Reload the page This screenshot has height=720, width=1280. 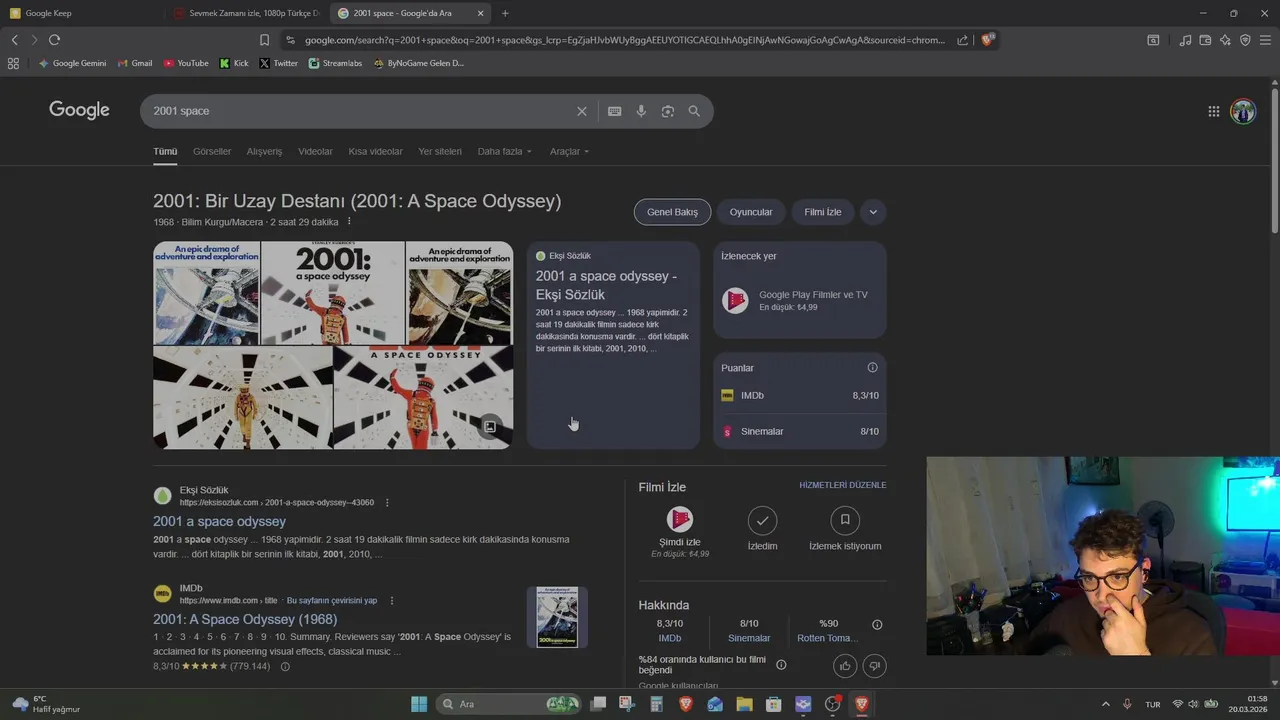pos(54,40)
